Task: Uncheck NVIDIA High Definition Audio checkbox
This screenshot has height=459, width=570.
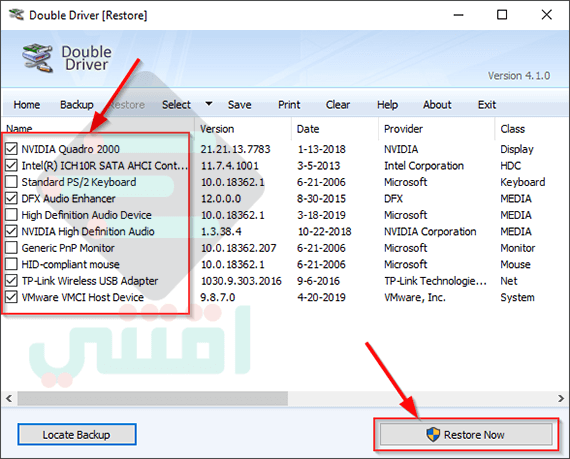Action: 11,231
